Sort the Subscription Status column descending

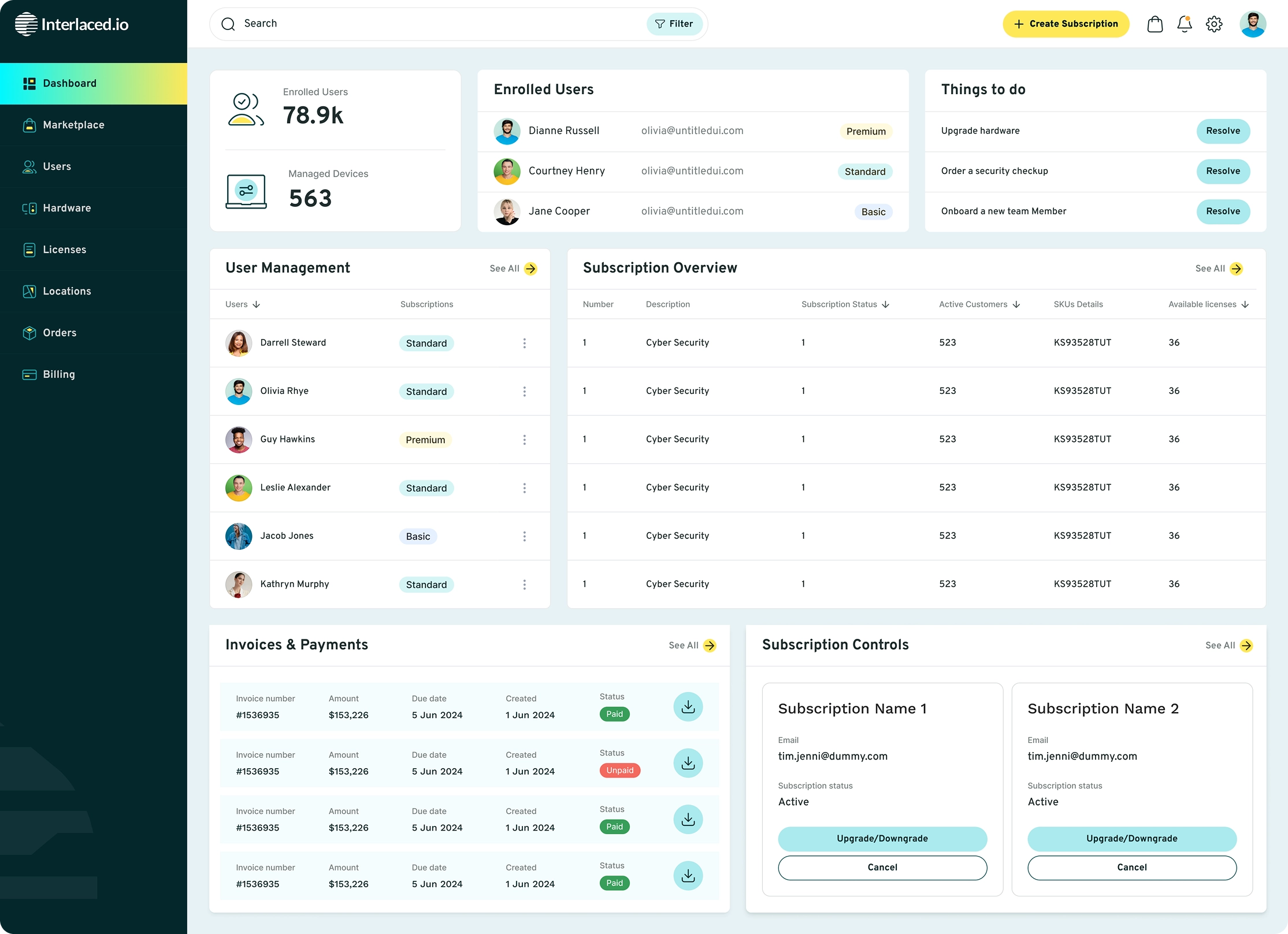click(886, 304)
